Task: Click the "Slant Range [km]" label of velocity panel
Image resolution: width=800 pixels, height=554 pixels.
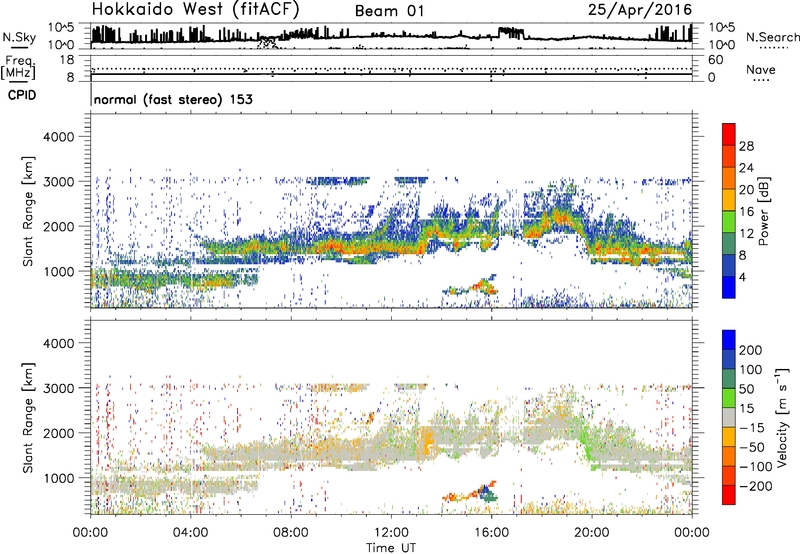Action: [28, 417]
